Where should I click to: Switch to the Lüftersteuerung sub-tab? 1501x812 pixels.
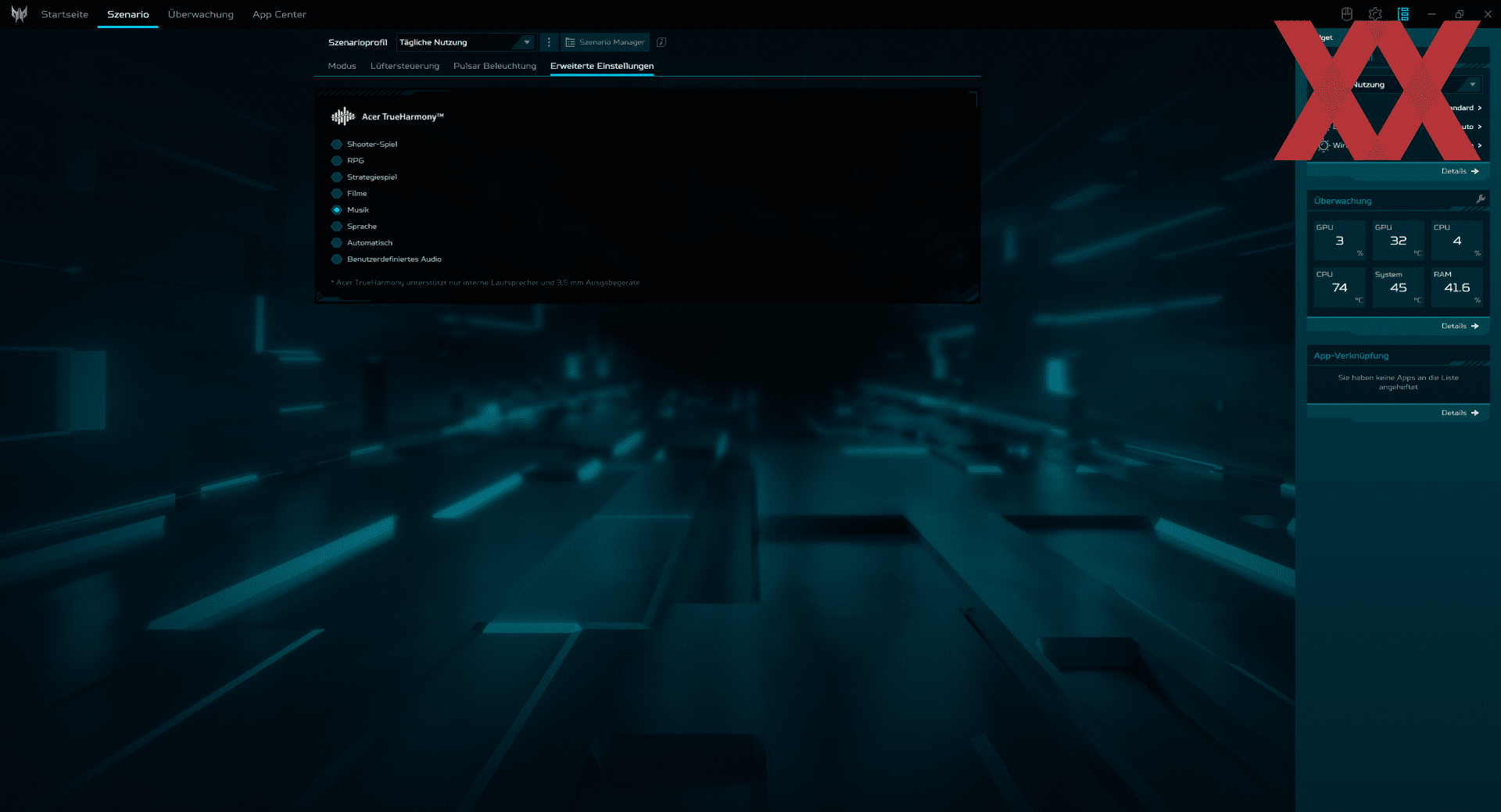click(405, 66)
